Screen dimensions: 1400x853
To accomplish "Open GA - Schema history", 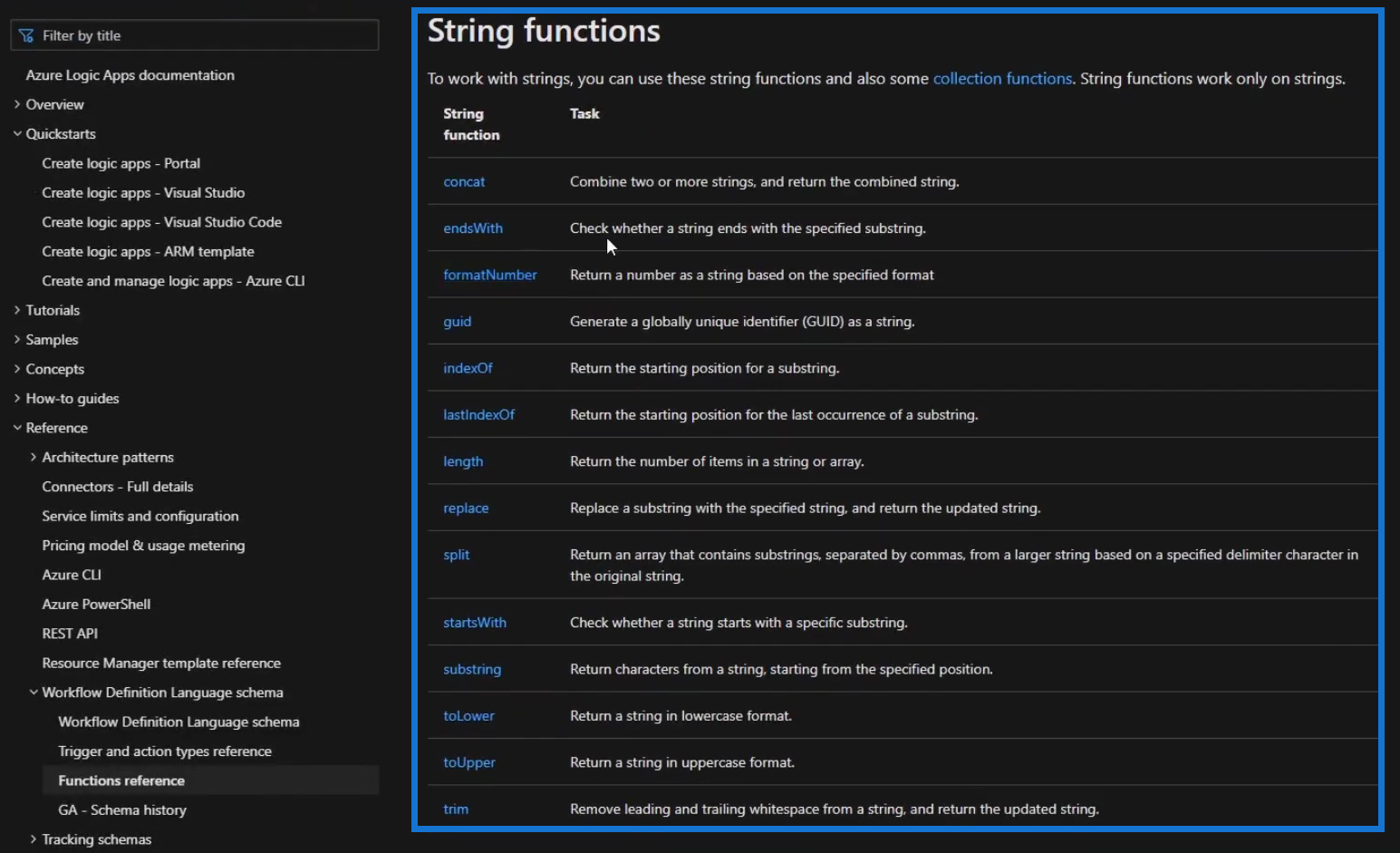I will point(122,810).
